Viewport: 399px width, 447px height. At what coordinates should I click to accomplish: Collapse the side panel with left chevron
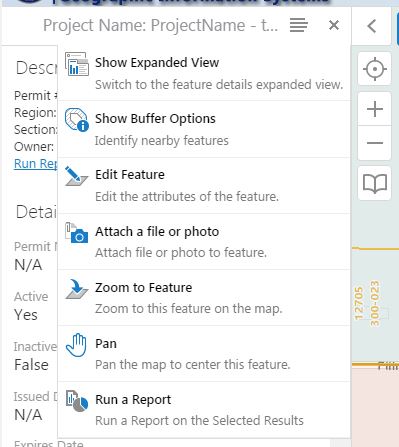(372, 26)
